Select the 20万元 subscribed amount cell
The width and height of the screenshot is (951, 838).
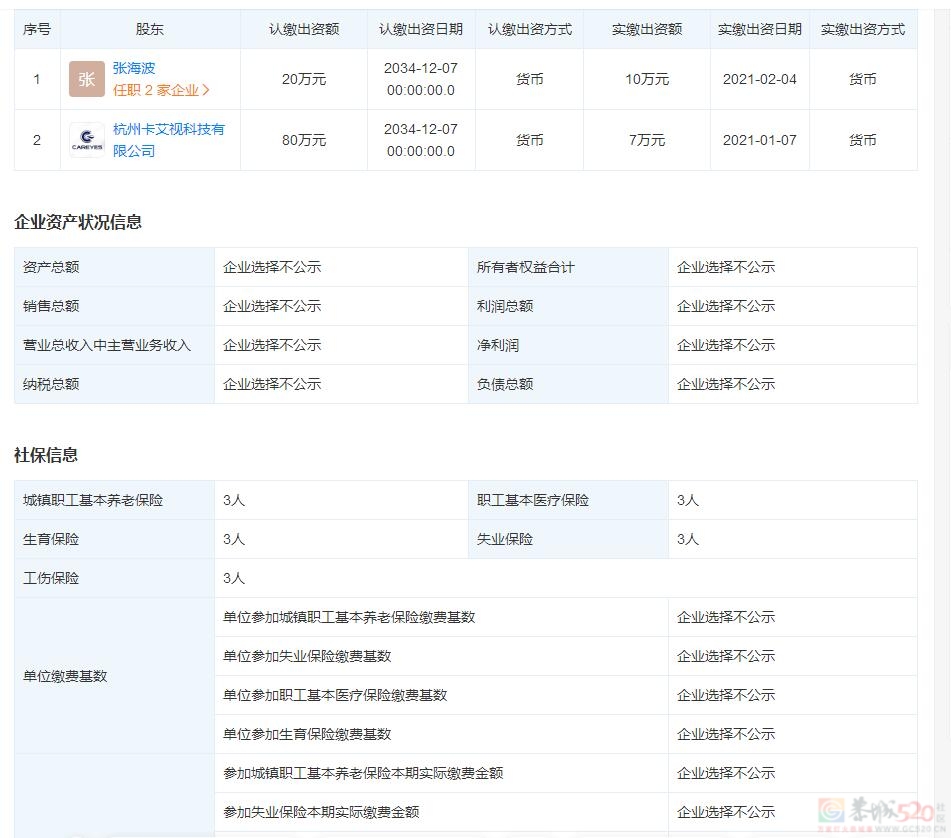(304, 79)
